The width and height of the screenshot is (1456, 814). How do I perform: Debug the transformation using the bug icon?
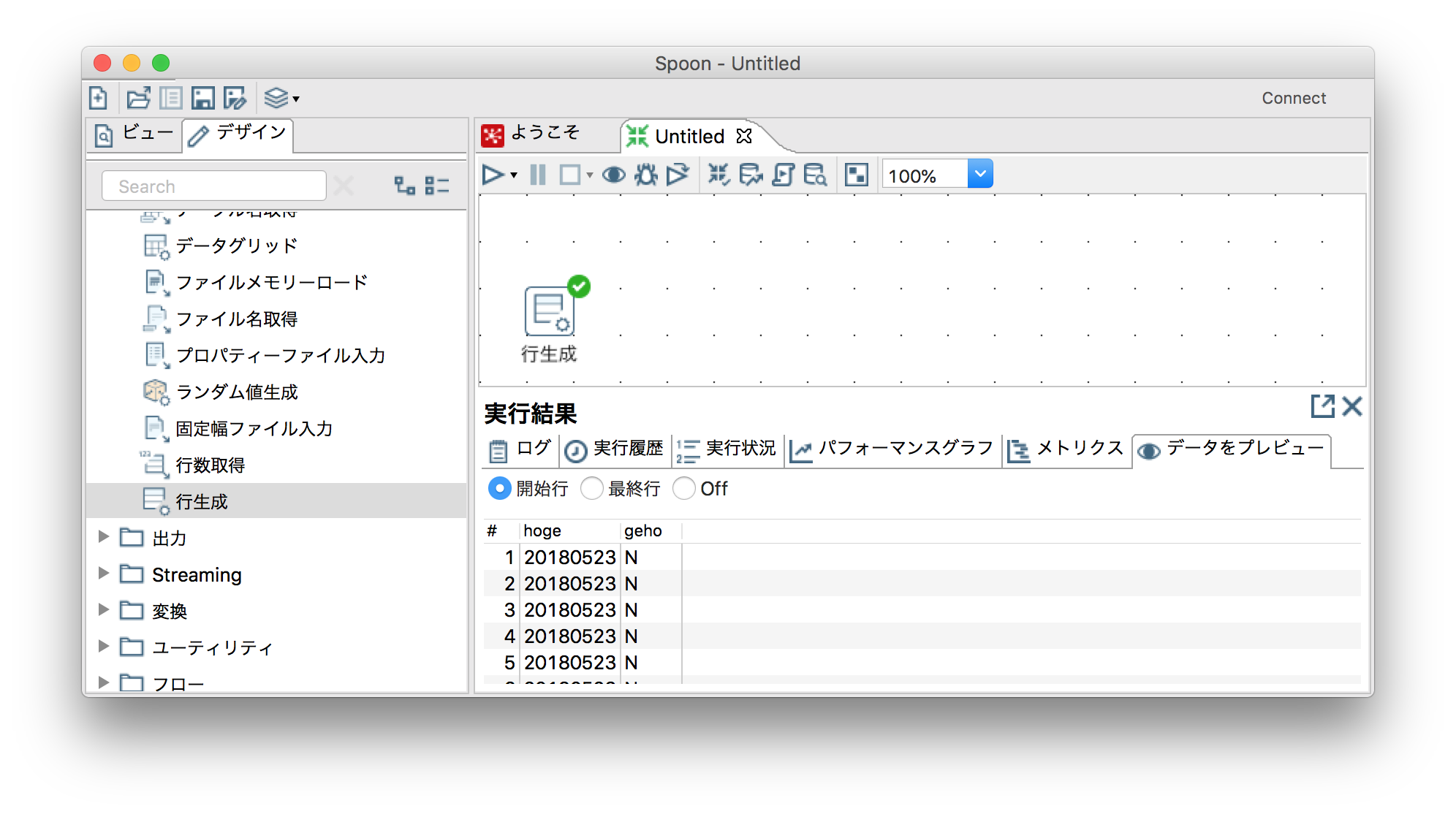tap(645, 174)
